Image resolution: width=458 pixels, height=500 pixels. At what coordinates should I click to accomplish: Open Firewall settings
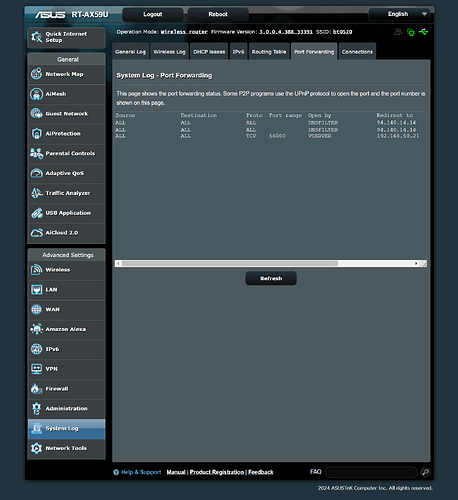pos(66,389)
